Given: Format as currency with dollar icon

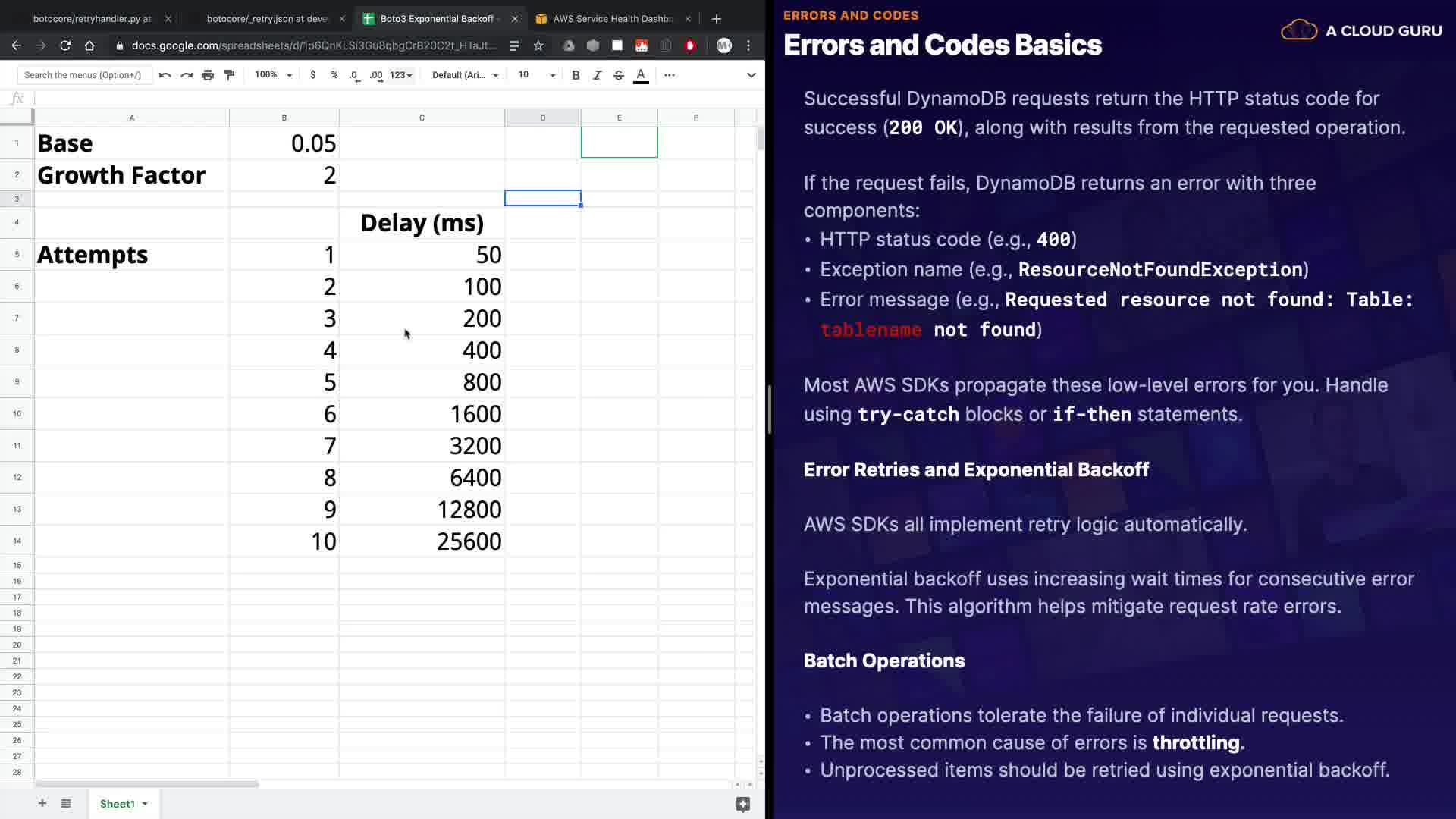Looking at the screenshot, I should [x=312, y=75].
